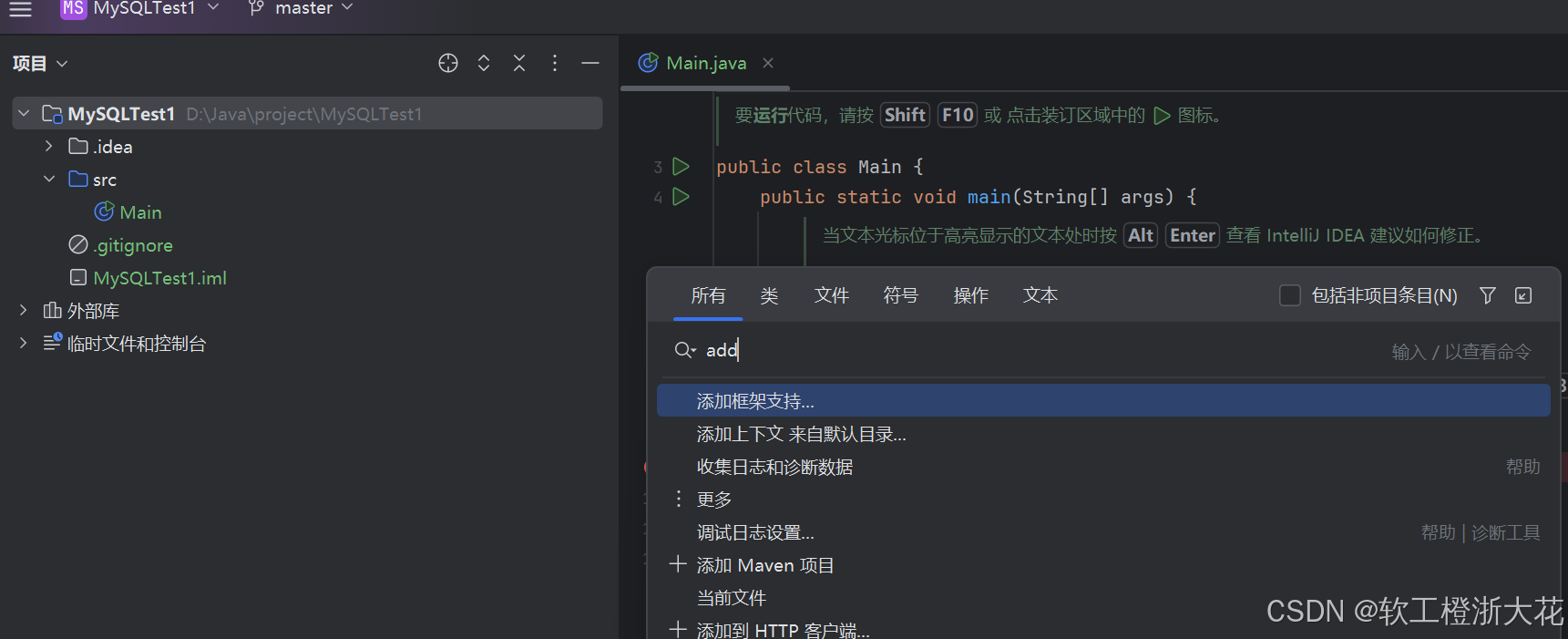This screenshot has width=1568, height=639.
Task: Expand the 外部库 node
Action: click(x=24, y=310)
